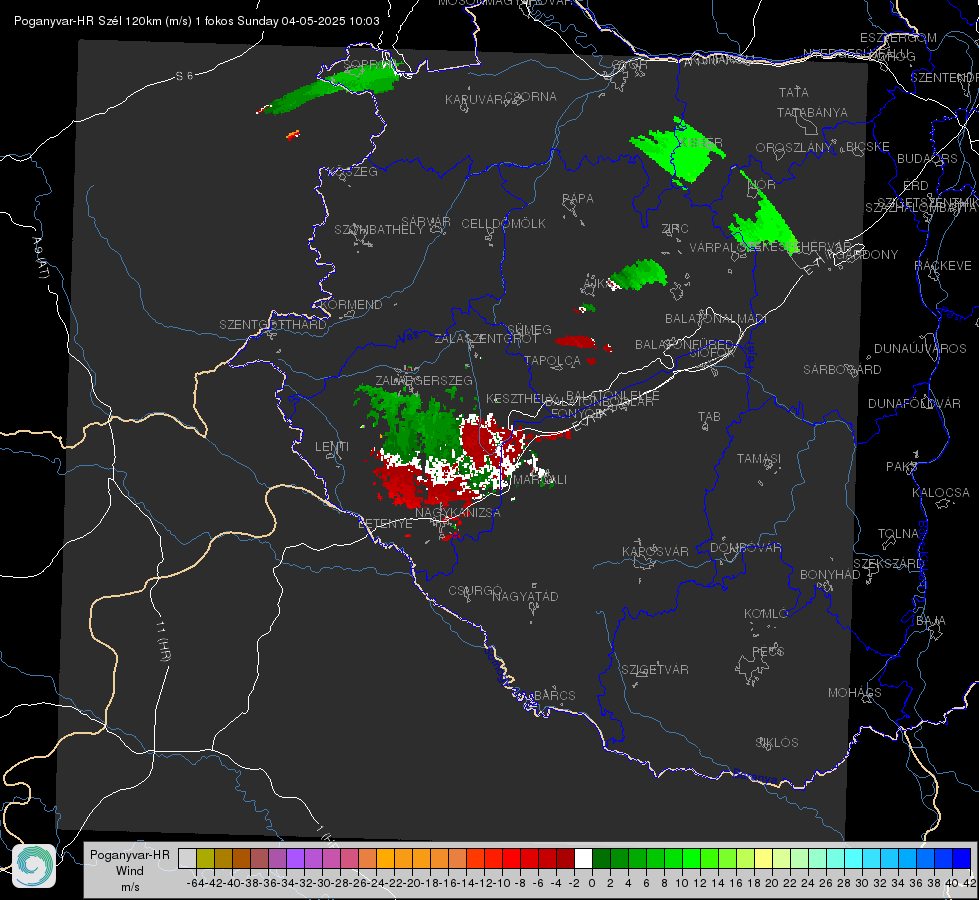Click the SÜMEG city label
The height and width of the screenshot is (900, 979).
tap(529, 329)
